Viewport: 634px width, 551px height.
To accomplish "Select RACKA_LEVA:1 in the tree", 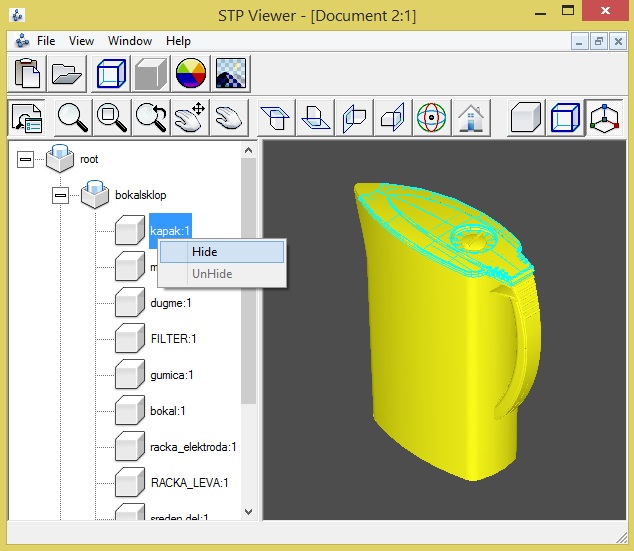I will [x=190, y=483].
